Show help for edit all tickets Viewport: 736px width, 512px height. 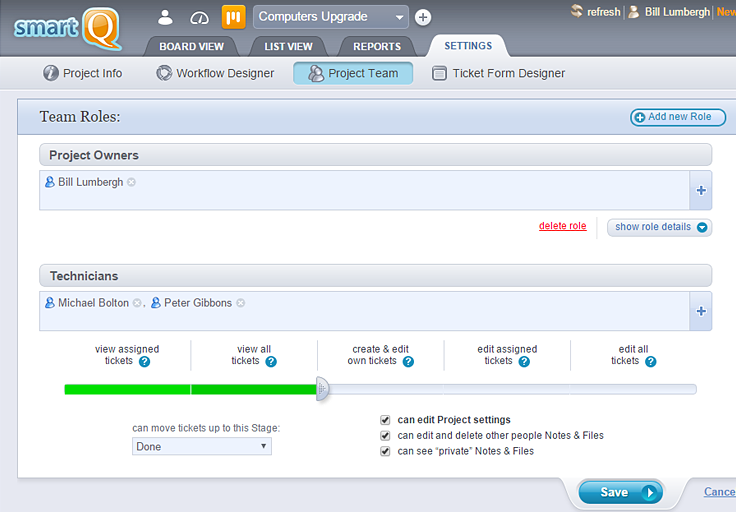tap(651, 362)
